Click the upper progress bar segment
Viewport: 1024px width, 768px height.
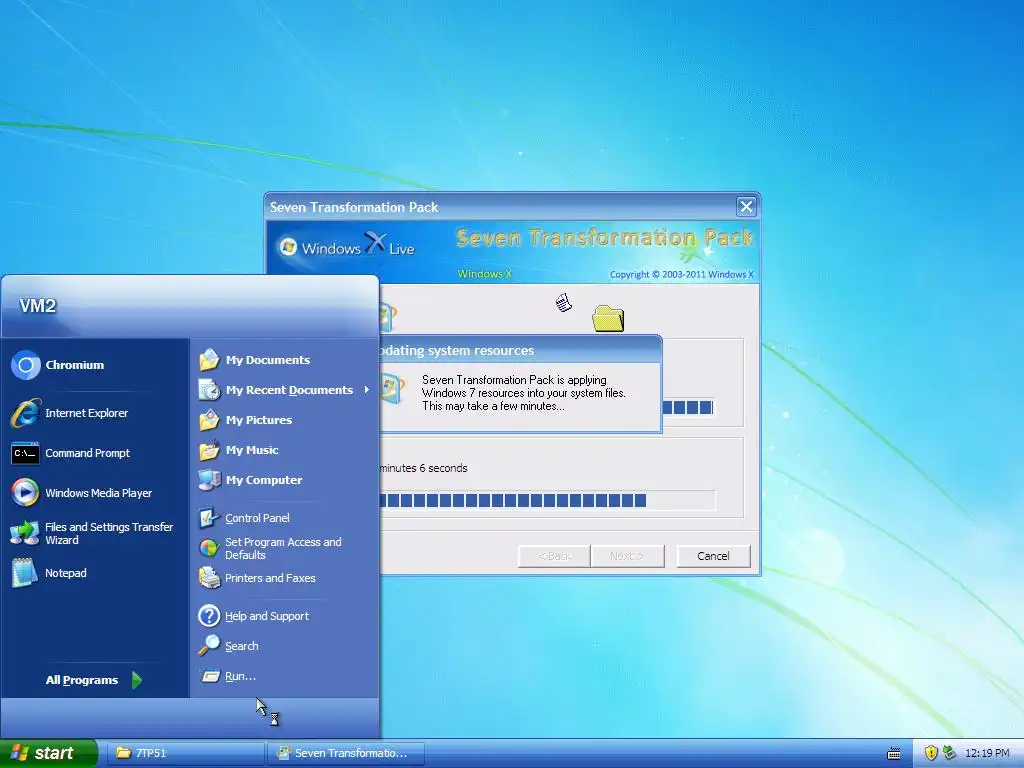tap(688, 408)
